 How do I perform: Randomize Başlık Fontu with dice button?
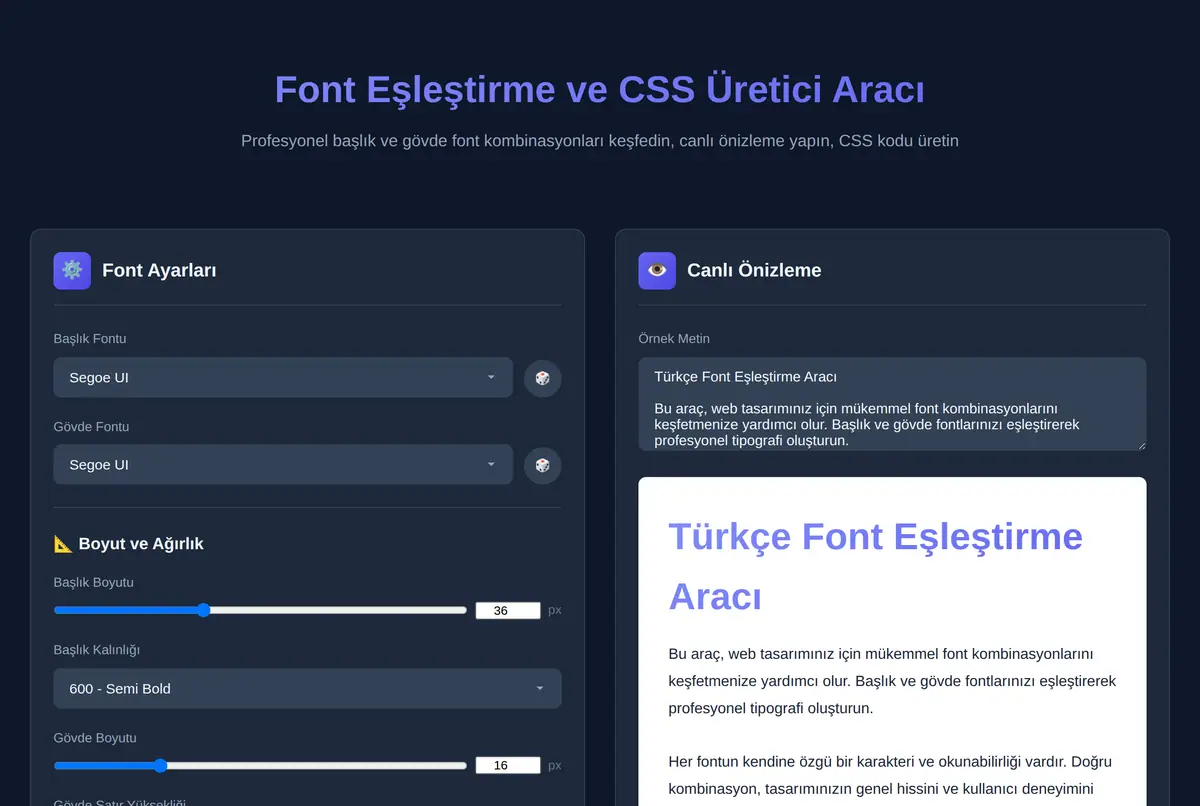tap(542, 378)
